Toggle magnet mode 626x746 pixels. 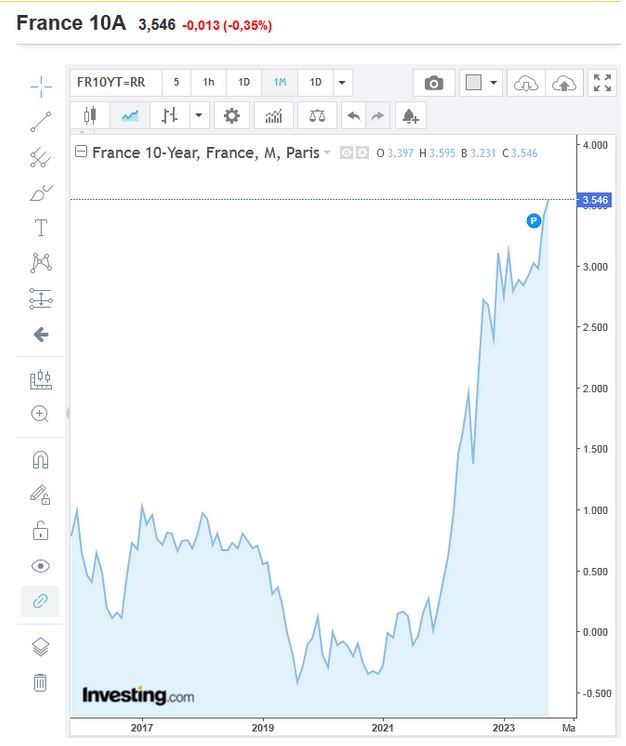point(40,460)
